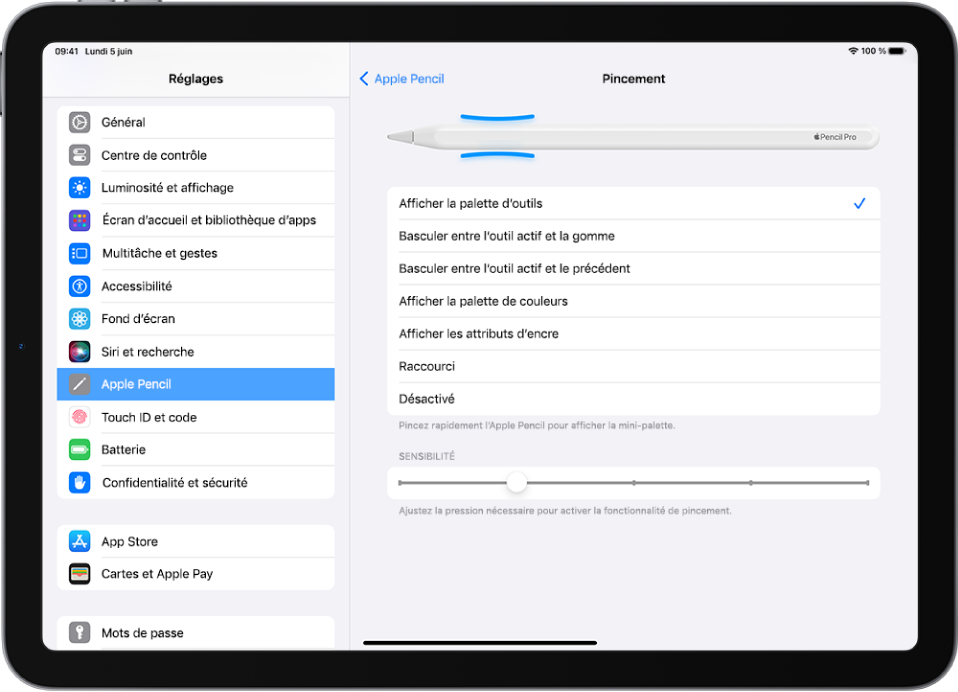
Task: Tap the home indicator bar
Action: point(480,643)
